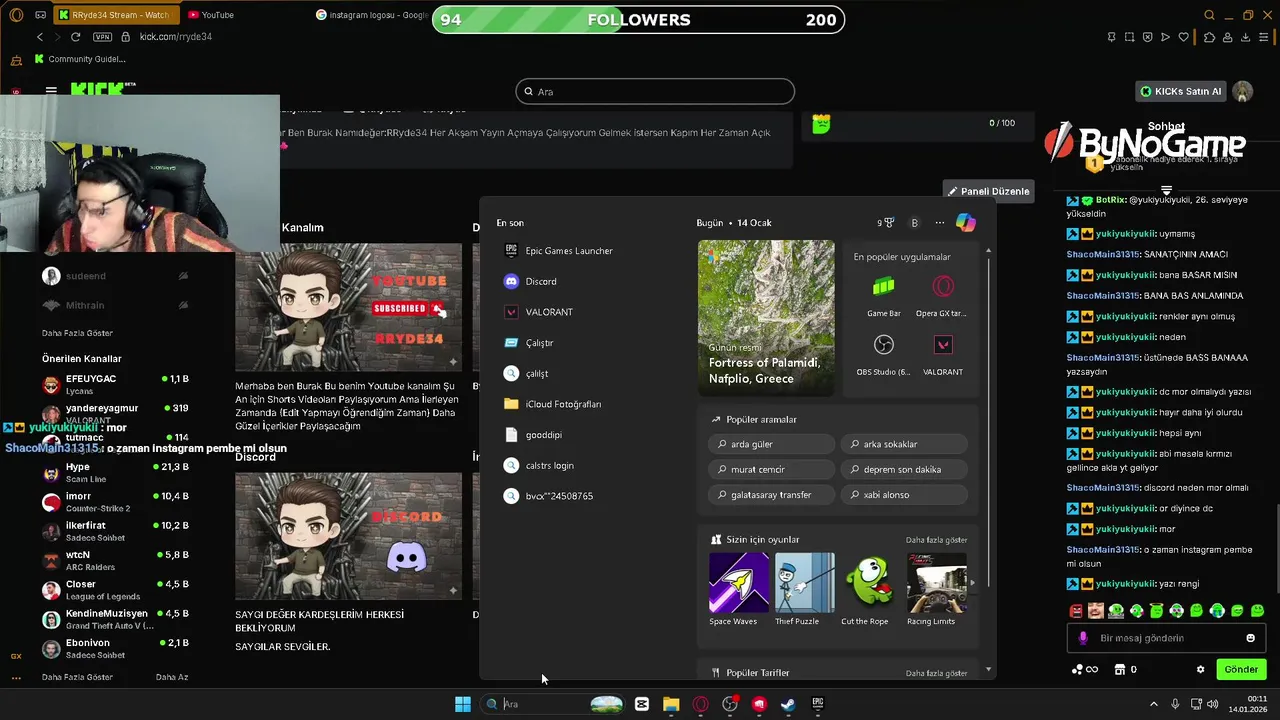This screenshot has height=720, width=1280.
Task: Collapse recommendations with 'Daha Az'
Action: pyautogui.click(x=172, y=677)
